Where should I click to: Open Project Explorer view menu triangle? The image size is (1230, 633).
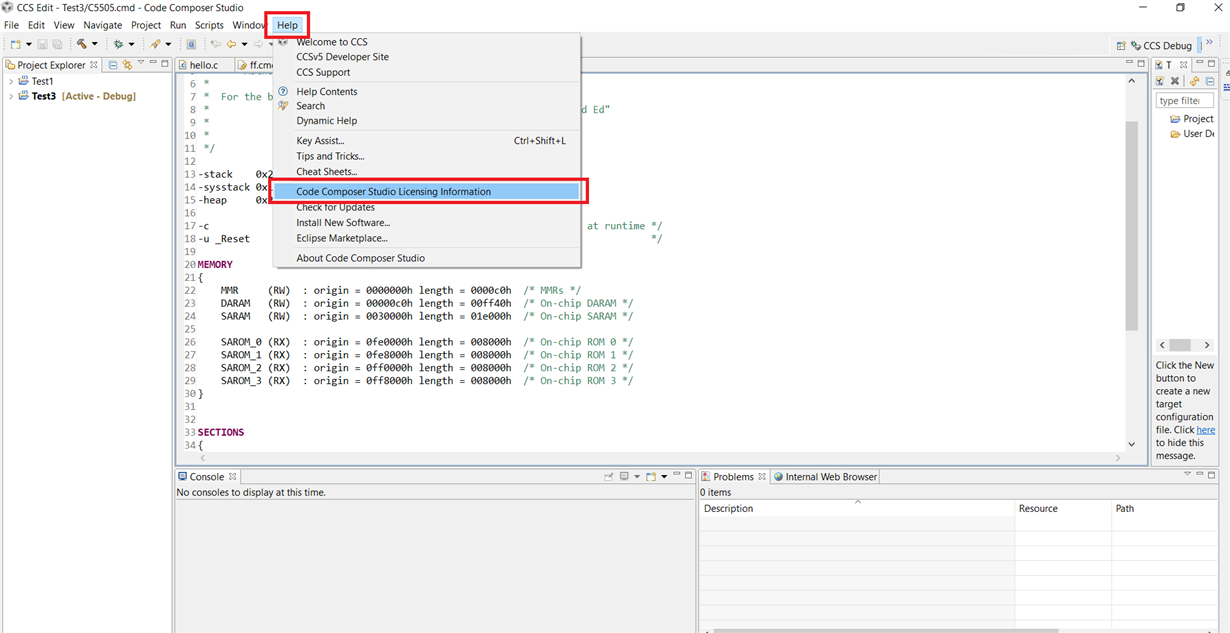coord(141,63)
